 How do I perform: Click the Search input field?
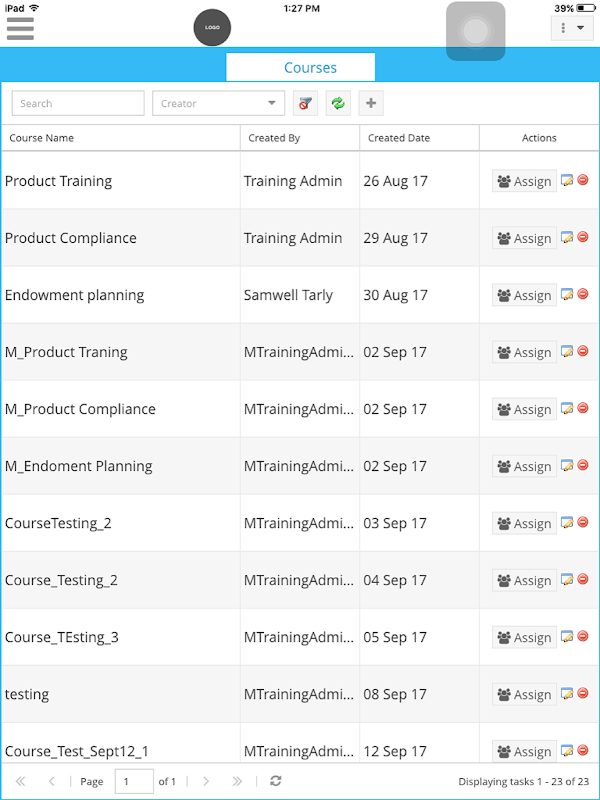tap(78, 103)
